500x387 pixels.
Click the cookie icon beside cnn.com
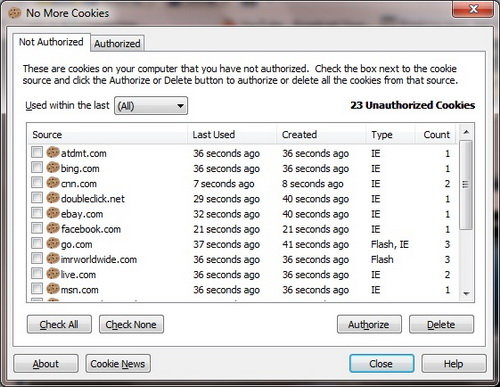[53, 183]
